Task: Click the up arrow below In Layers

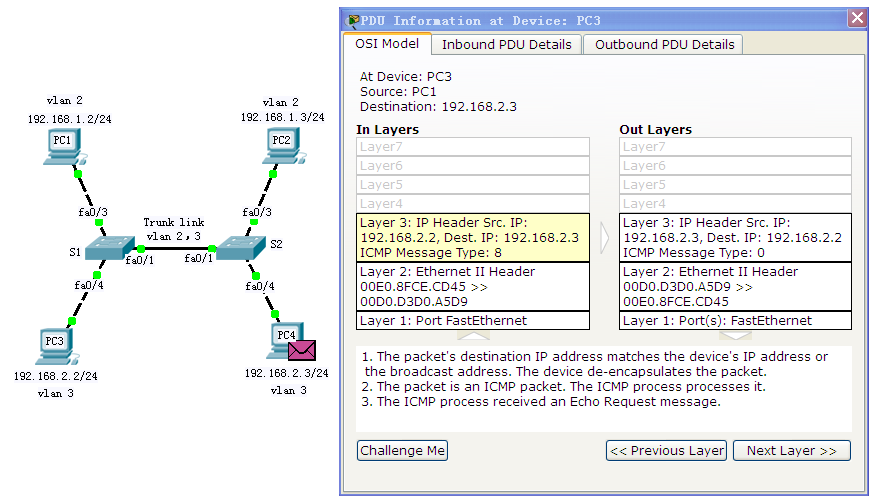Action: click(x=473, y=336)
